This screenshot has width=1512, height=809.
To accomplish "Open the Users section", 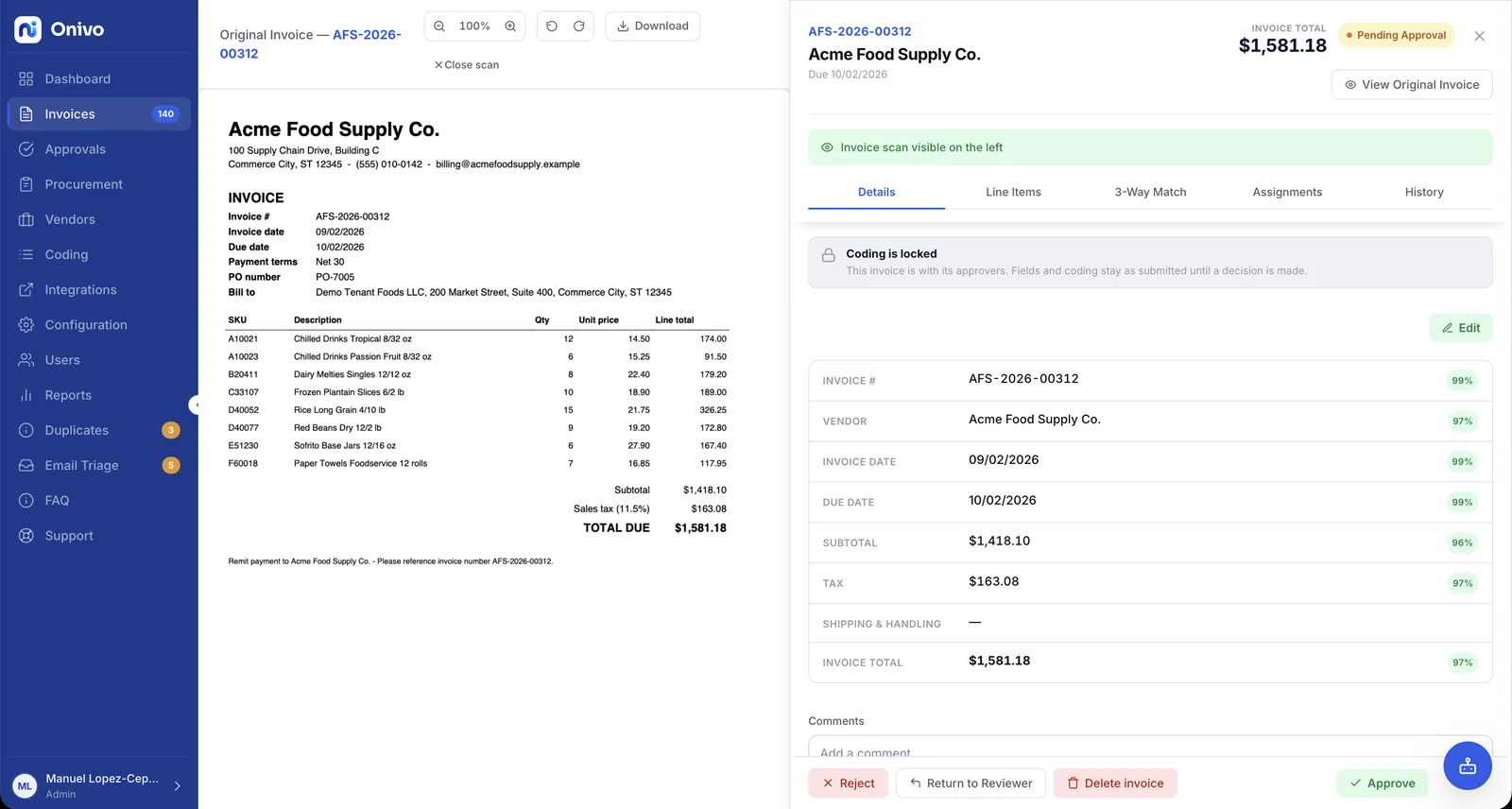I will click(x=99, y=360).
